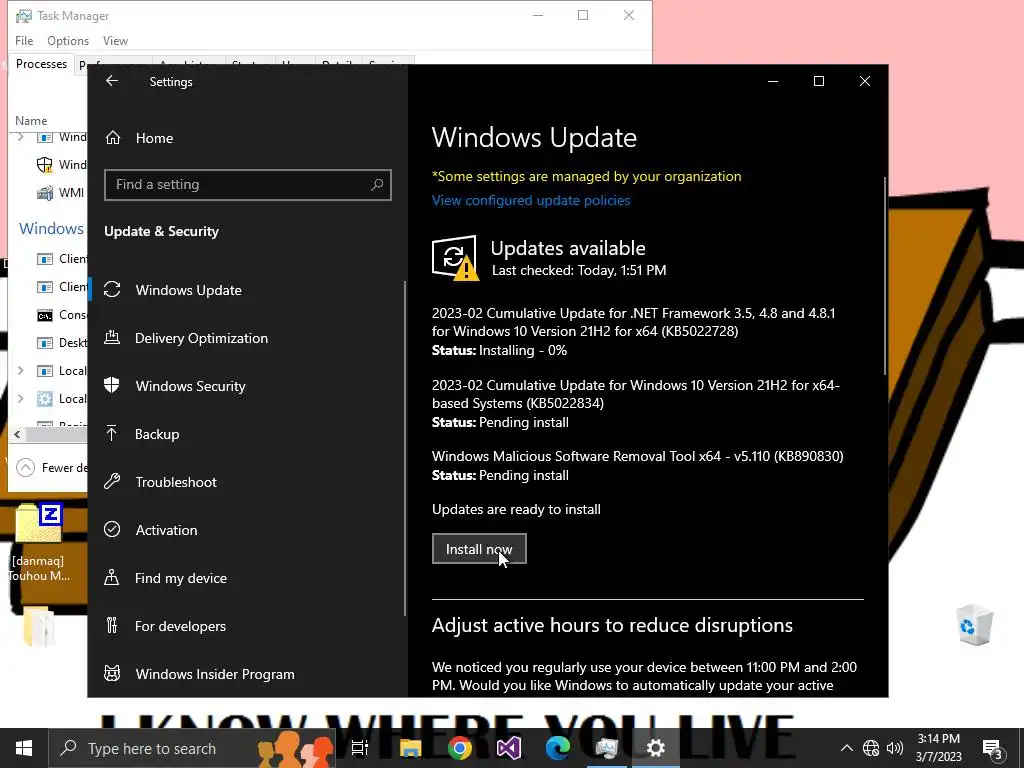Sort Task Manager by Name column

tap(31, 121)
